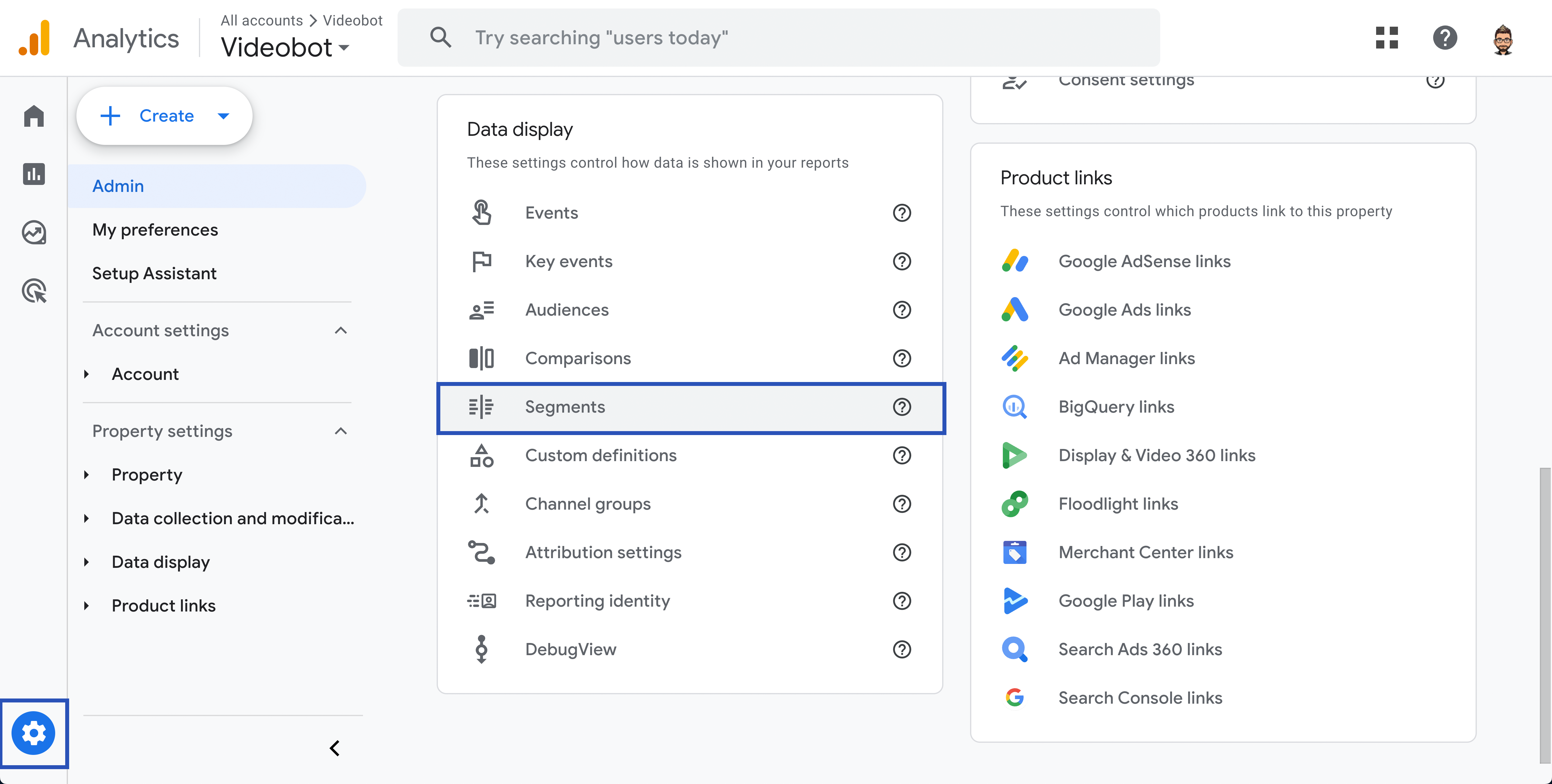1552x784 pixels.
Task: Open the Home icon in left rail
Action: [34, 116]
